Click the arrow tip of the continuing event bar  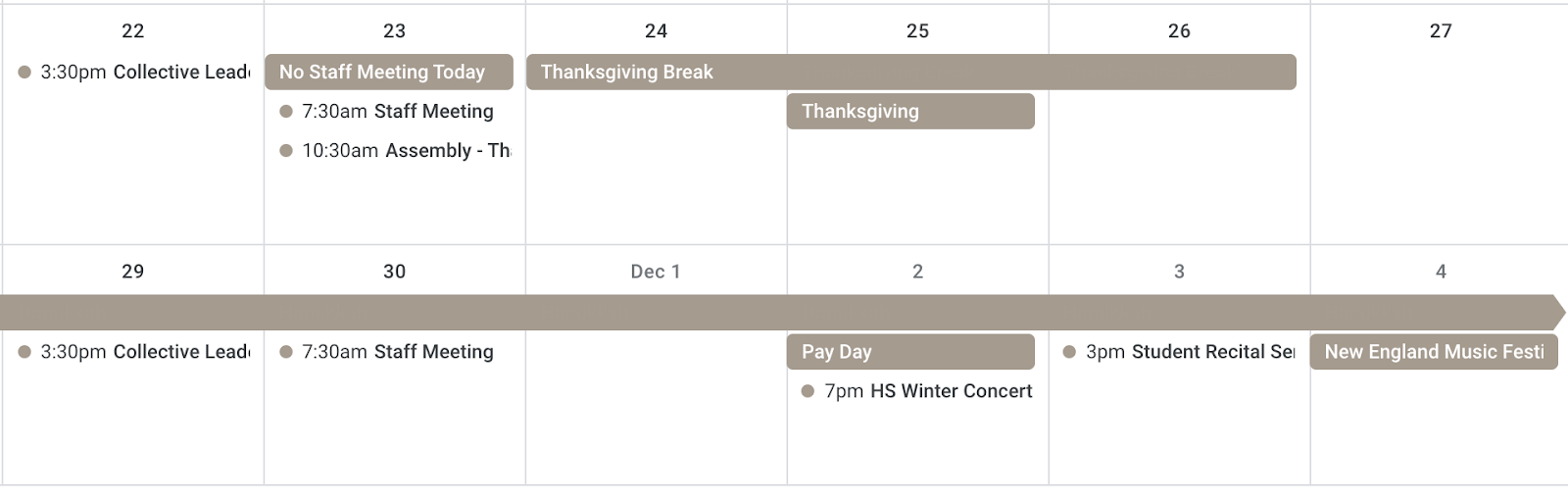point(1559,312)
